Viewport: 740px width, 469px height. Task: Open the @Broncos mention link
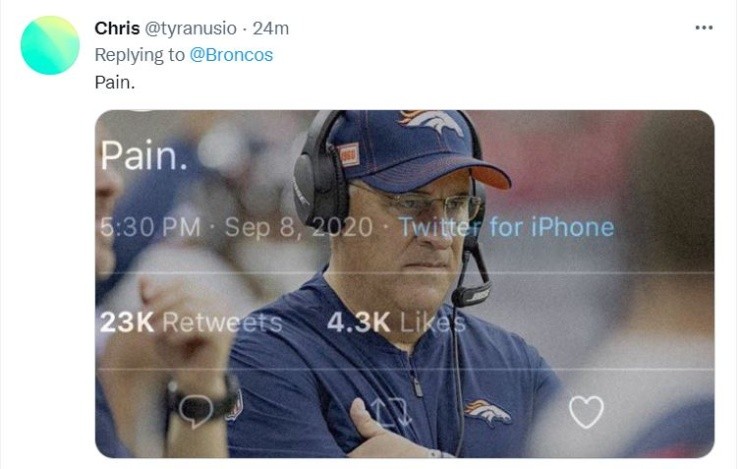click(x=231, y=55)
